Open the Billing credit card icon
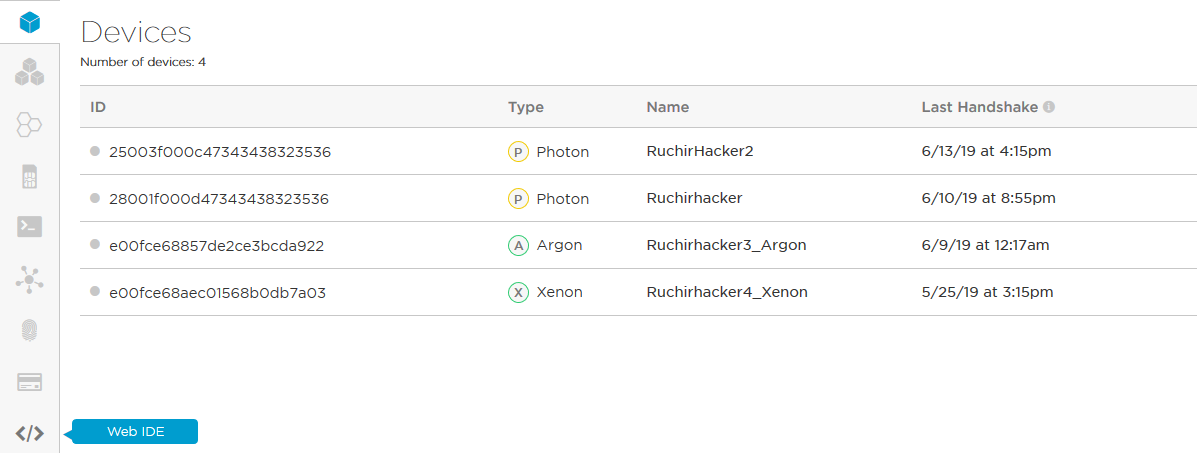1197x453 pixels. click(30, 382)
